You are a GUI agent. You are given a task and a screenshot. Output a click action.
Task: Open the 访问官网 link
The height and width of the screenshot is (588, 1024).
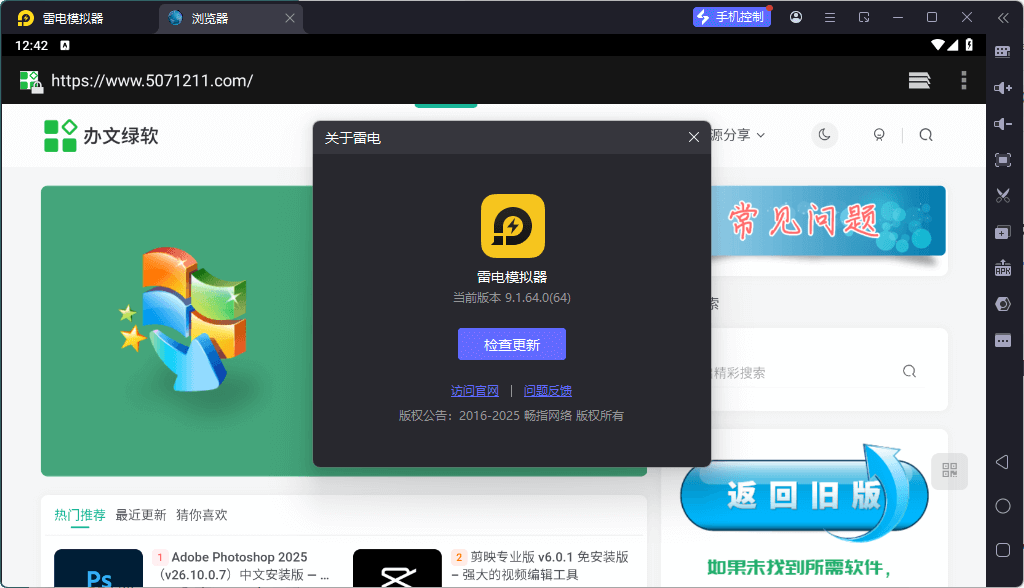tap(475, 391)
